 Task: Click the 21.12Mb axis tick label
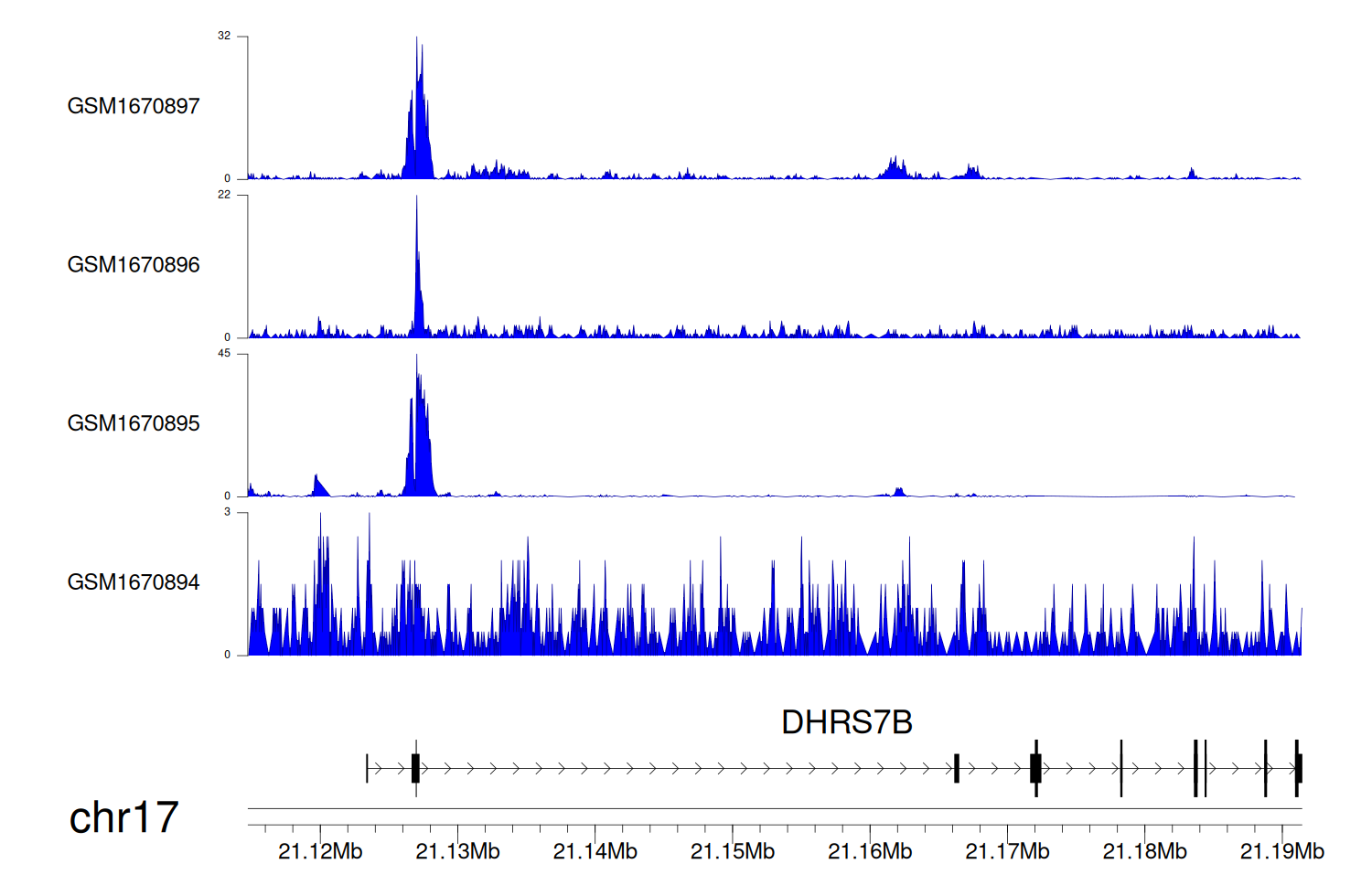(320, 851)
